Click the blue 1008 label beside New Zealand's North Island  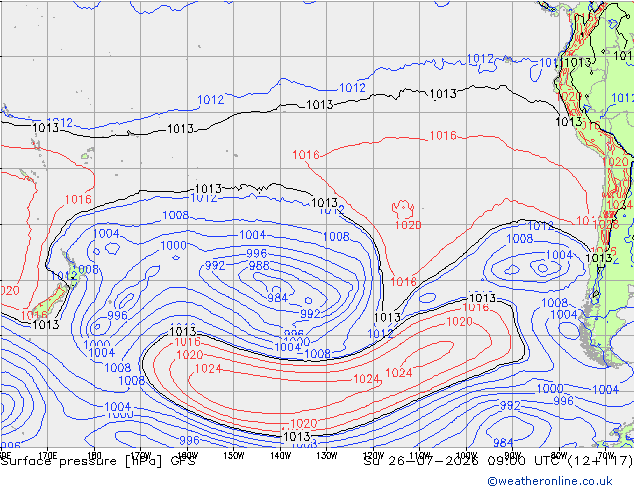point(87,269)
